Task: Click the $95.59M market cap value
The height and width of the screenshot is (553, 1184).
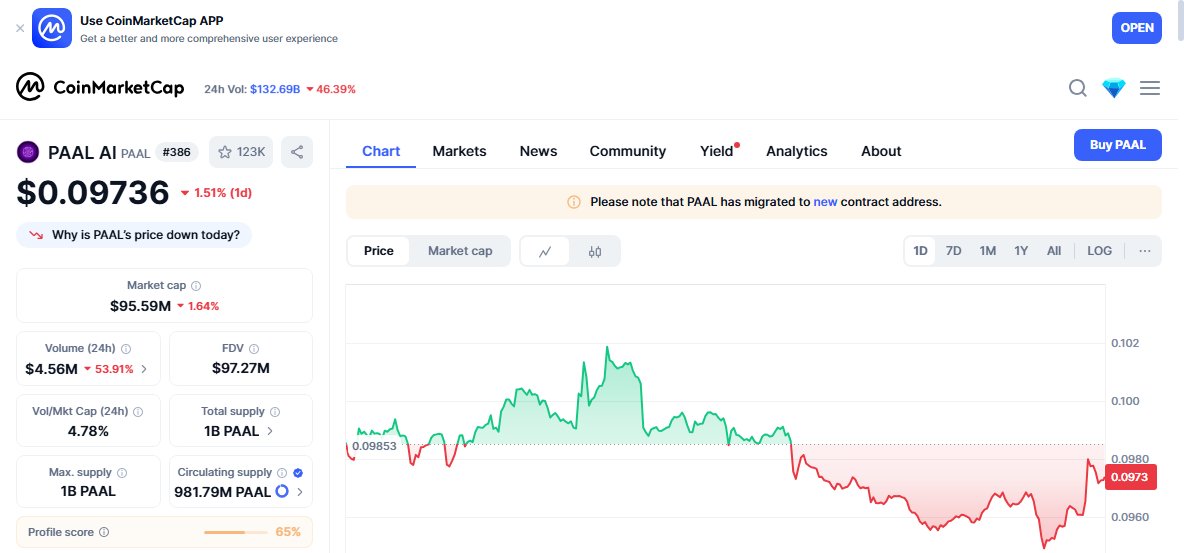Action: pos(140,306)
